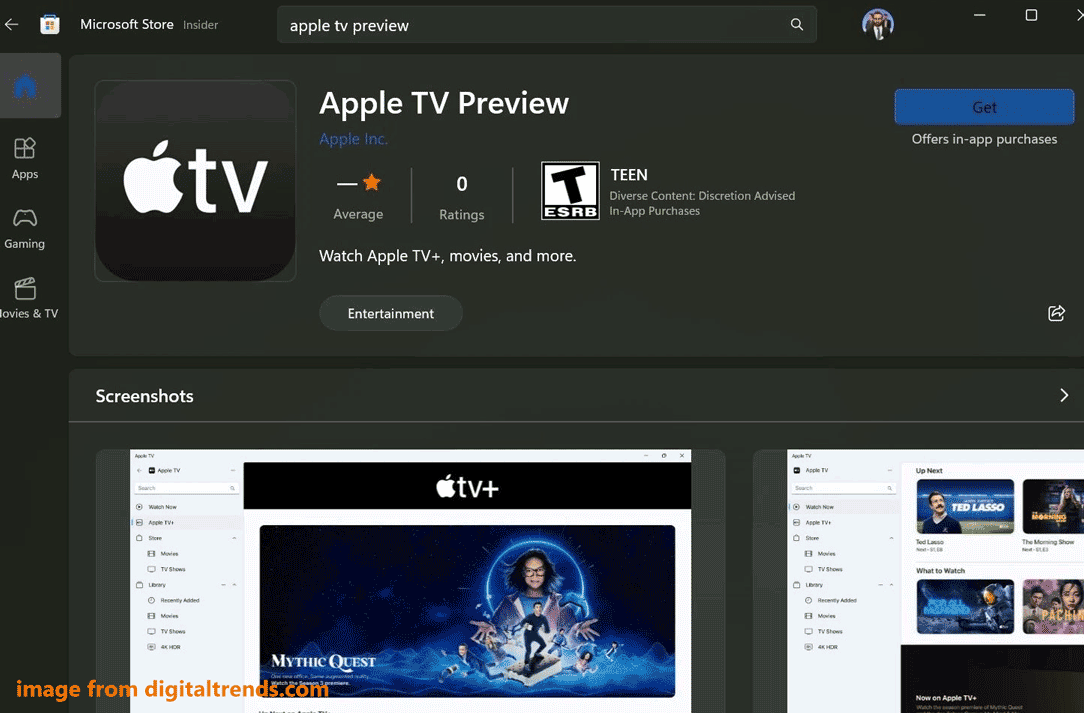Image resolution: width=1084 pixels, height=713 pixels.
Task: Open the Apple Inc. publisher link
Action: pos(353,139)
